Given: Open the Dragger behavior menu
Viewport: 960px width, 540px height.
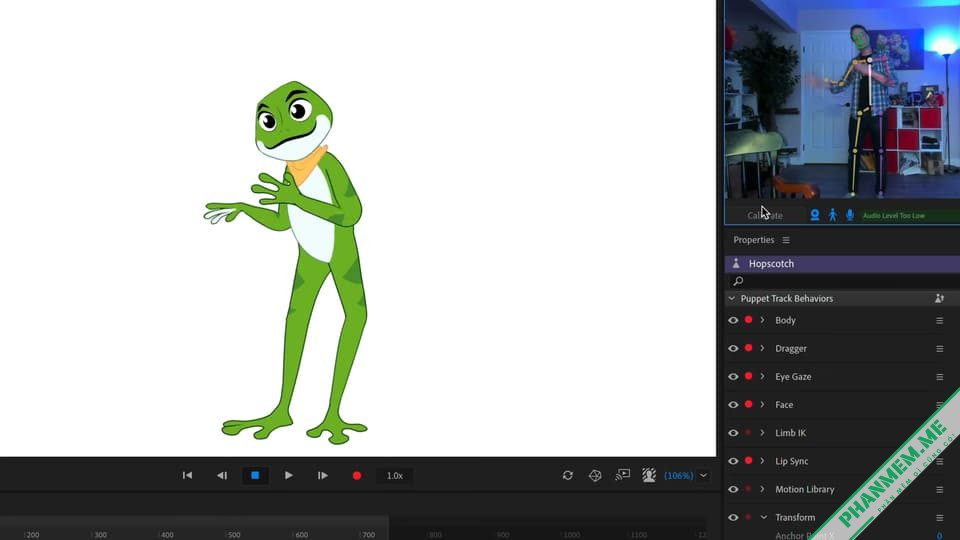Looking at the screenshot, I should pos(939,349).
